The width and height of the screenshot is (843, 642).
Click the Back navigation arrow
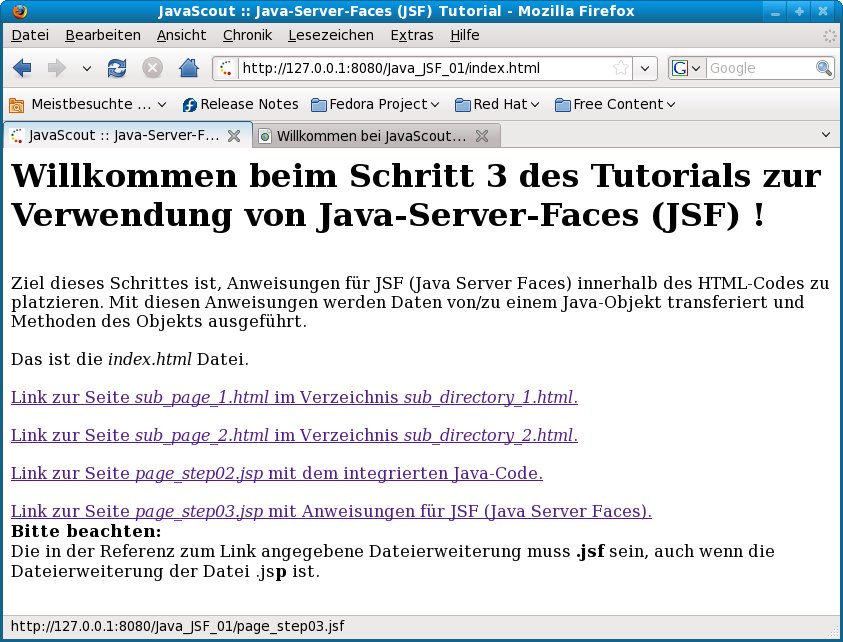[x=23, y=68]
